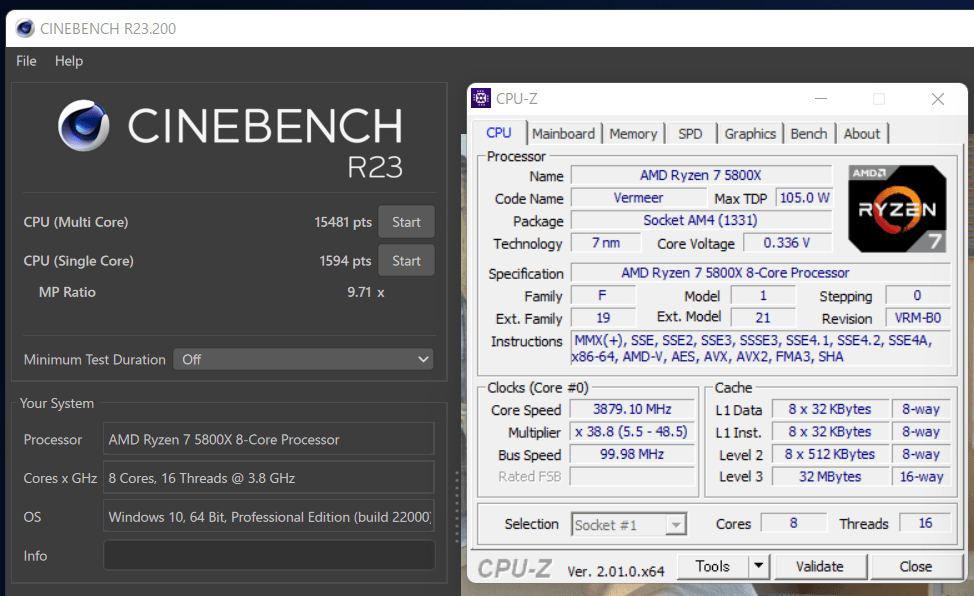Click the Level 3 cache 32 MBytes

[830, 477]
